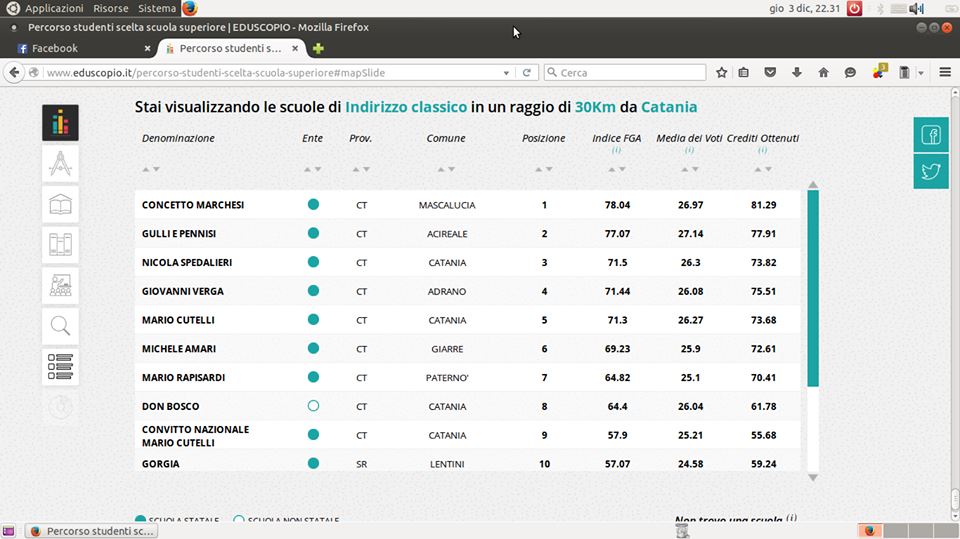
Task: Click info icon under Crediti Ottenuti
Action: (x=762, y=150)
